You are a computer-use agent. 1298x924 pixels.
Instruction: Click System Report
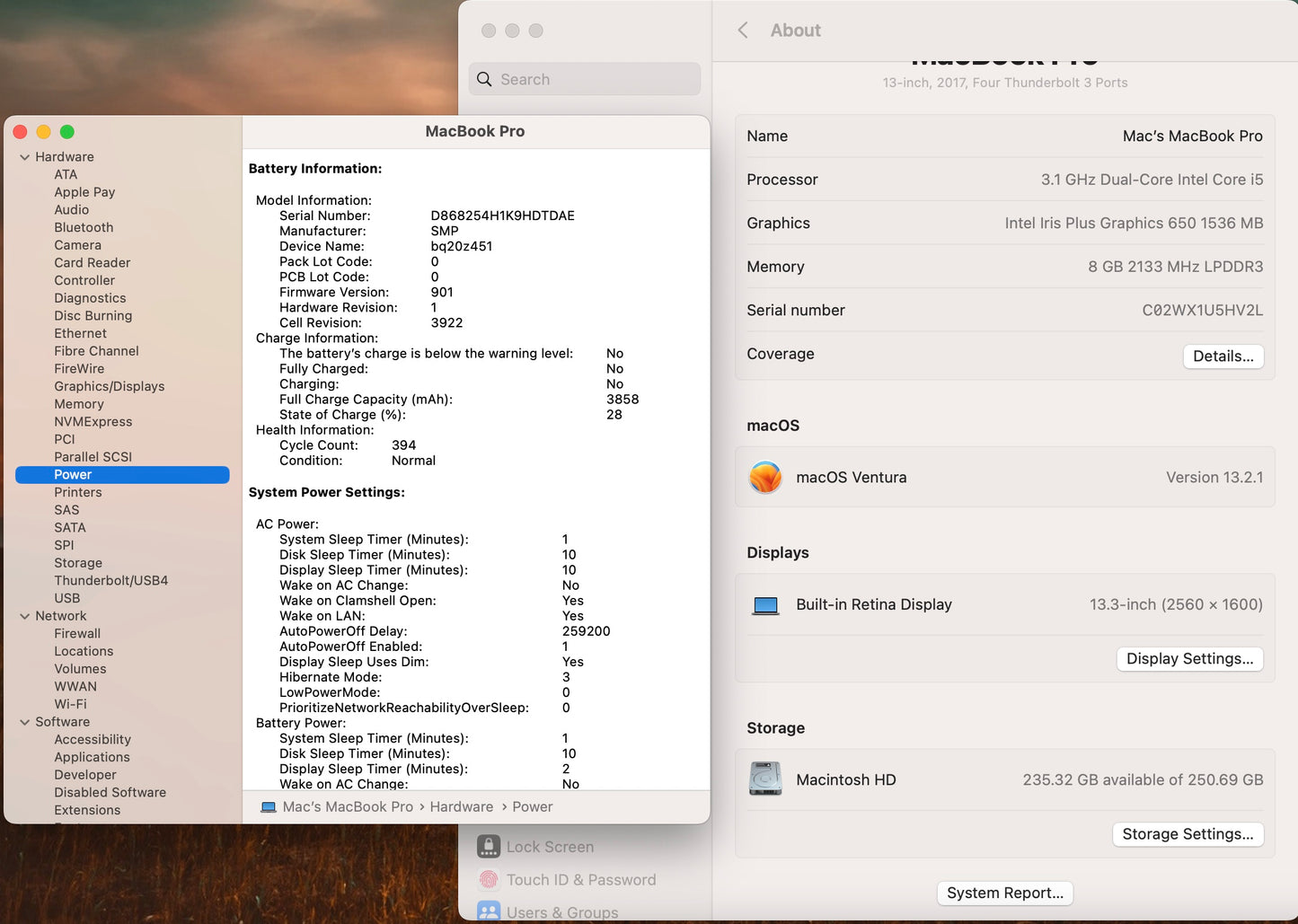click(x=1004, y=893)
